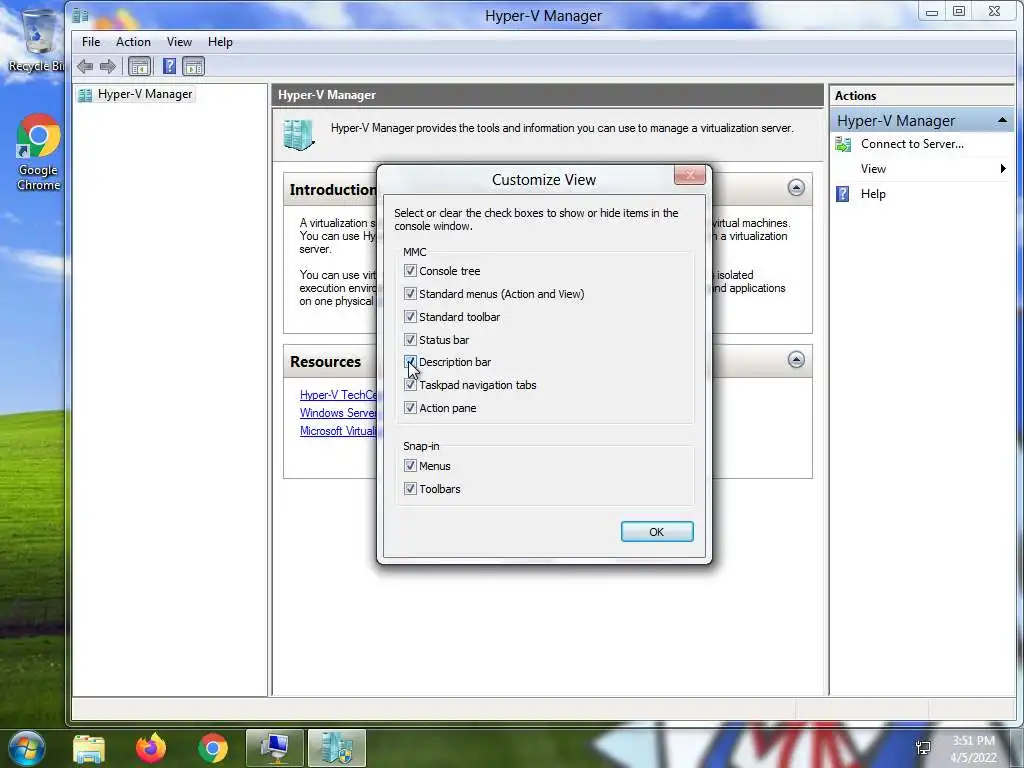Click the network icon in the system tray

click(923, 748)
